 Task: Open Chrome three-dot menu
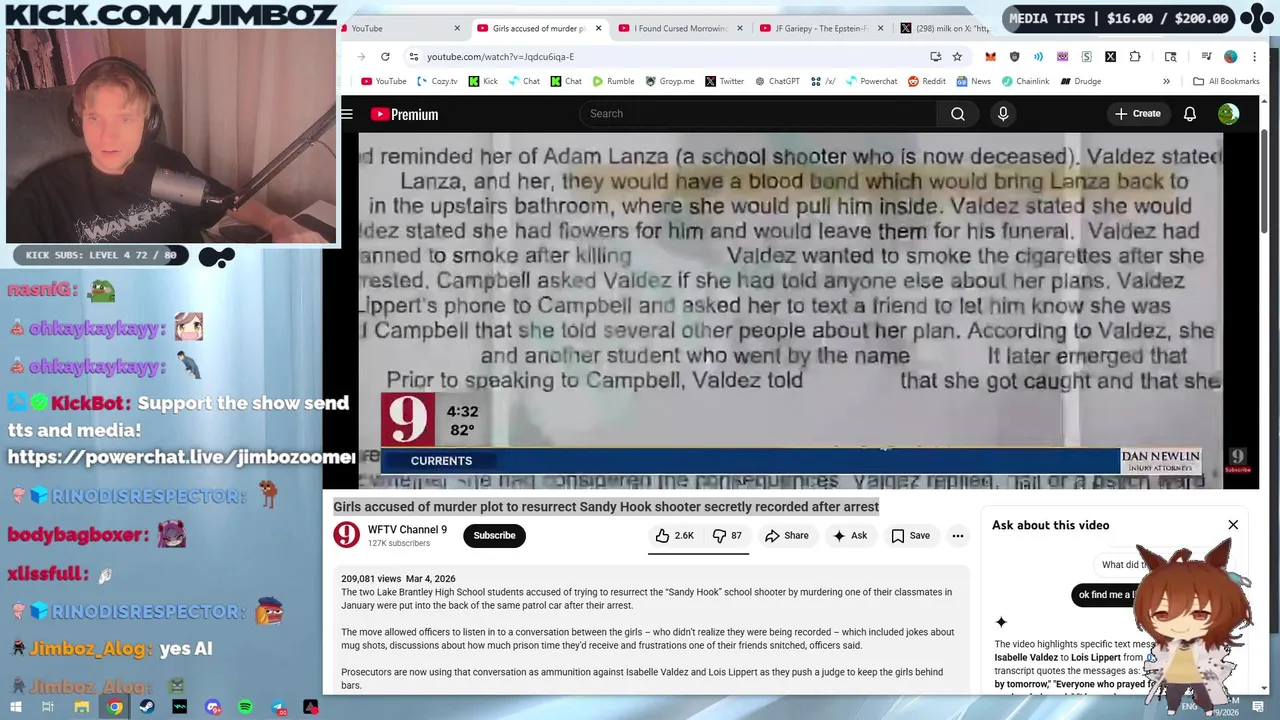point(1255,57)
